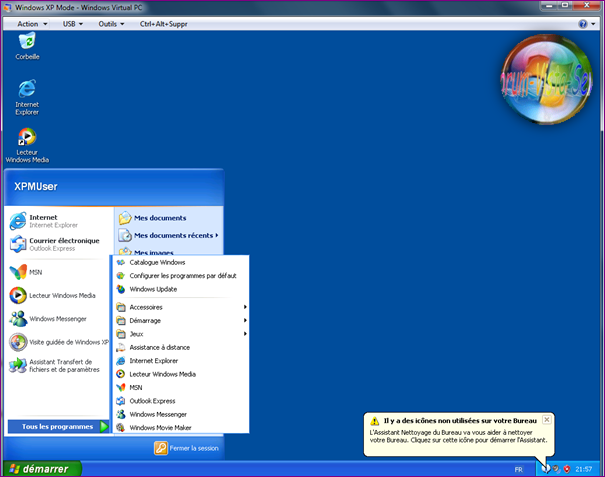Expand the Accessoires submenu
The height and width of the screenshot is (477, 605).
click(x=181, y=307)
